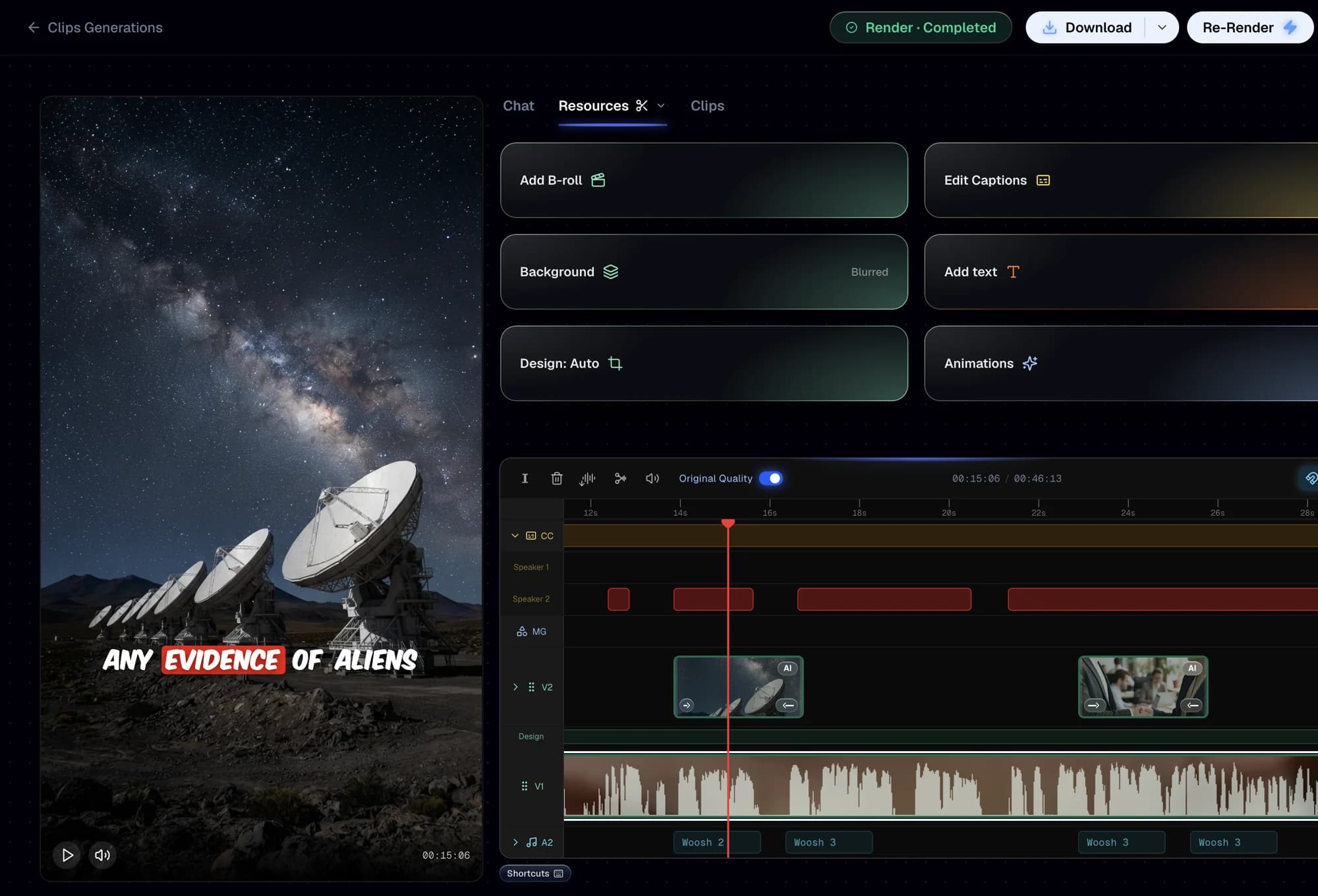1318x896 pixels.
Task: Click the left arrow handle on satellite clip
Action: (x=788, y=706)
